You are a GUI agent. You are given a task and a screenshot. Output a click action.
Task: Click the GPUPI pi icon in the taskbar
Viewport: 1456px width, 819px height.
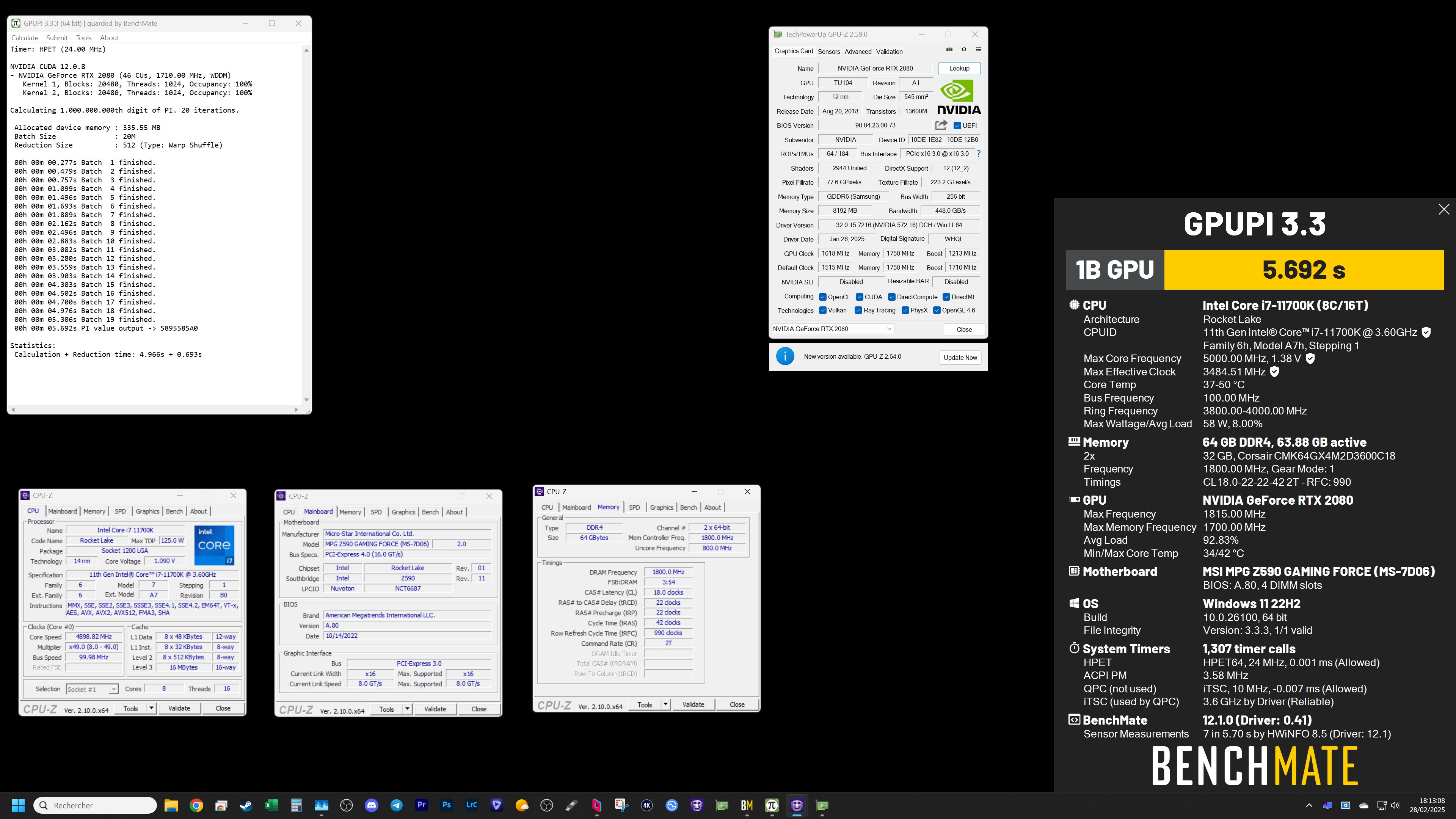[772, 805]
